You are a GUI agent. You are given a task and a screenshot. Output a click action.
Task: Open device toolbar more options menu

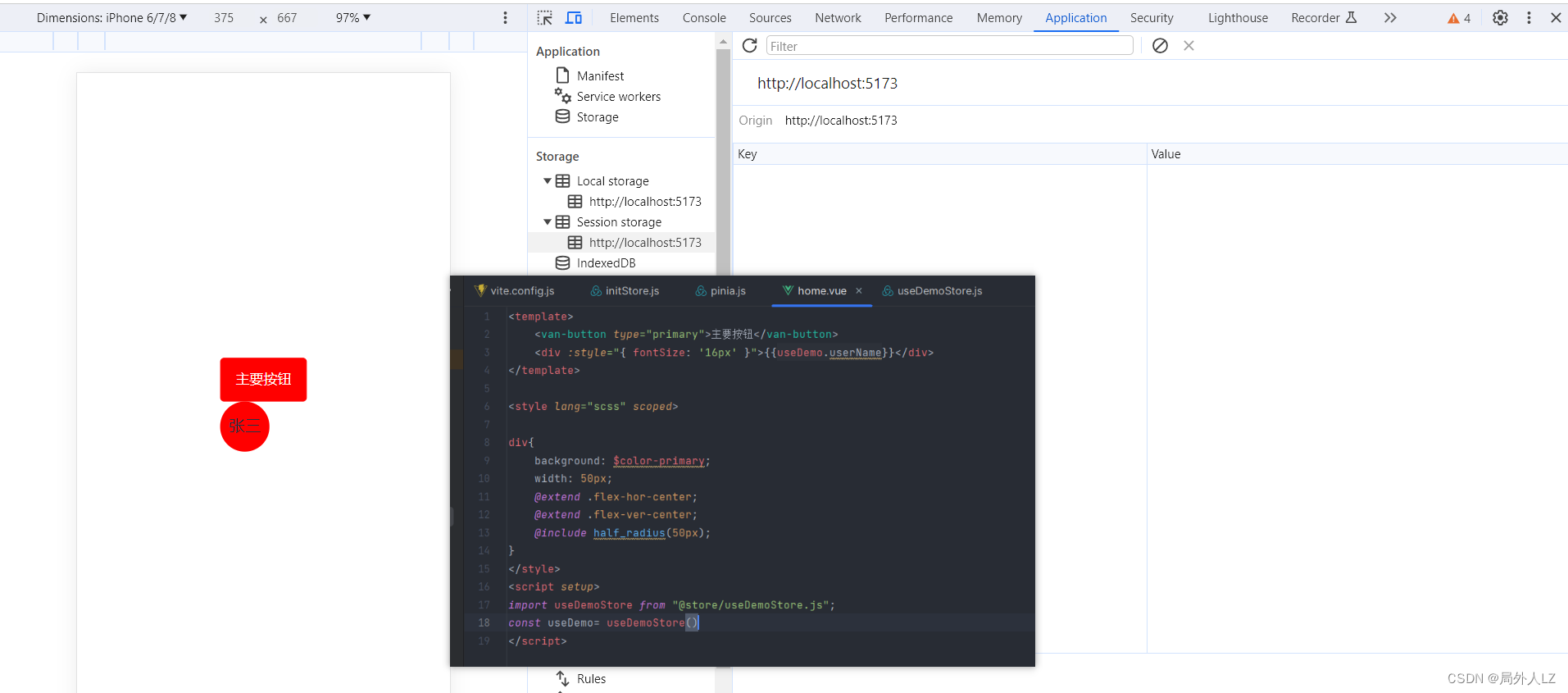[x=505, y=18]
